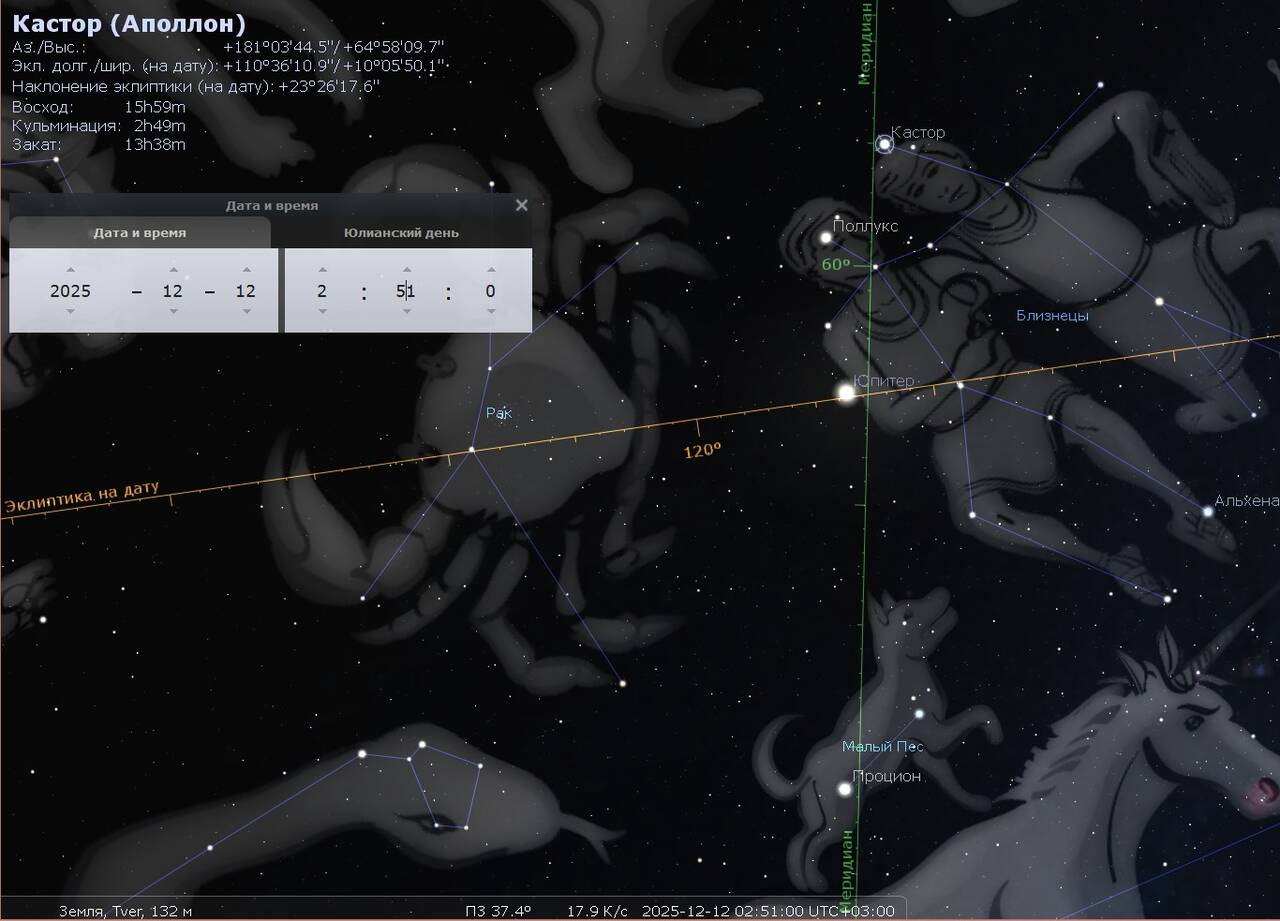Increase the year with the up arrow

[70, 269]
